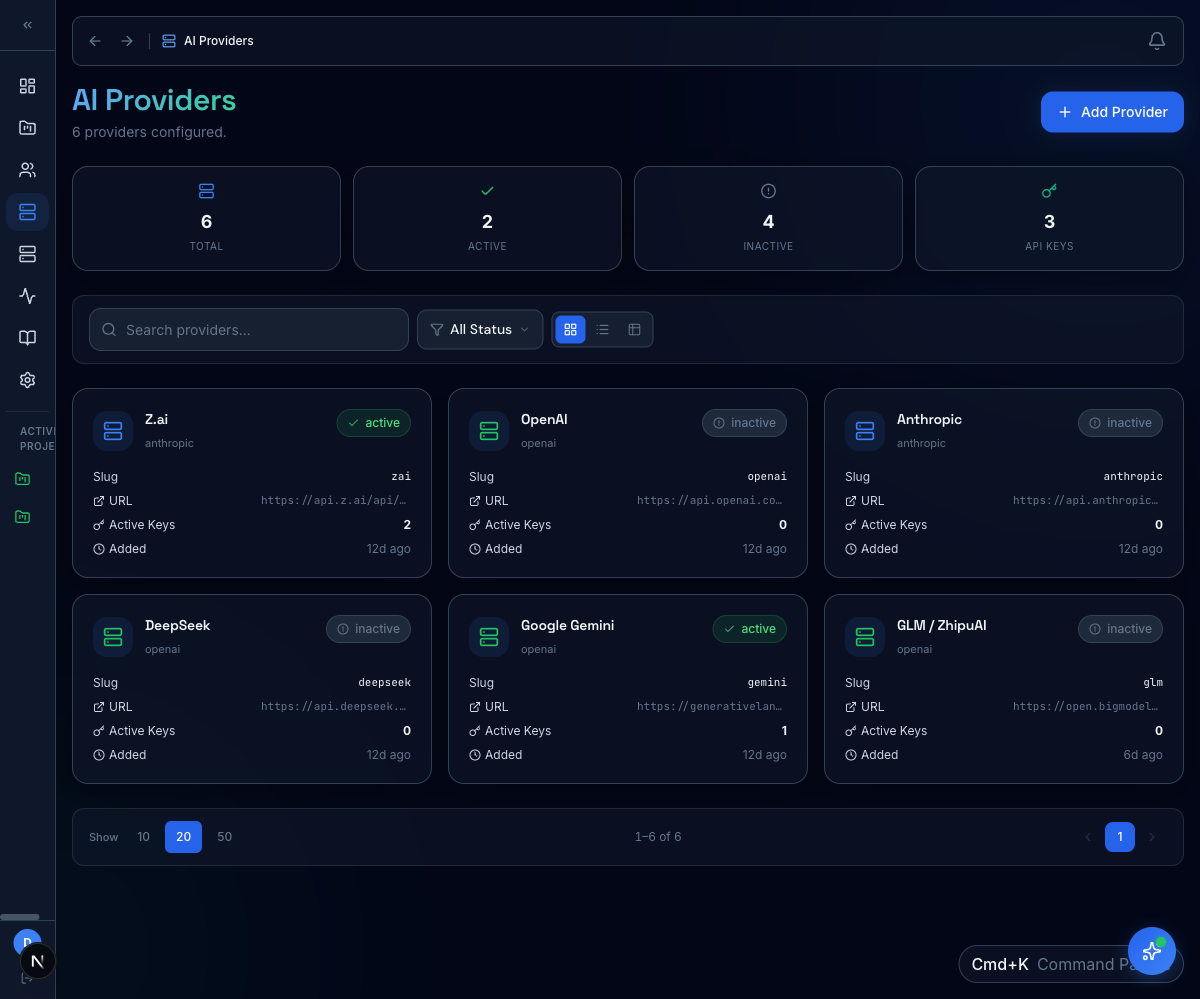Switch to list view layout
This screenshot has height=999, width=1200.
[x=602, y=329]
